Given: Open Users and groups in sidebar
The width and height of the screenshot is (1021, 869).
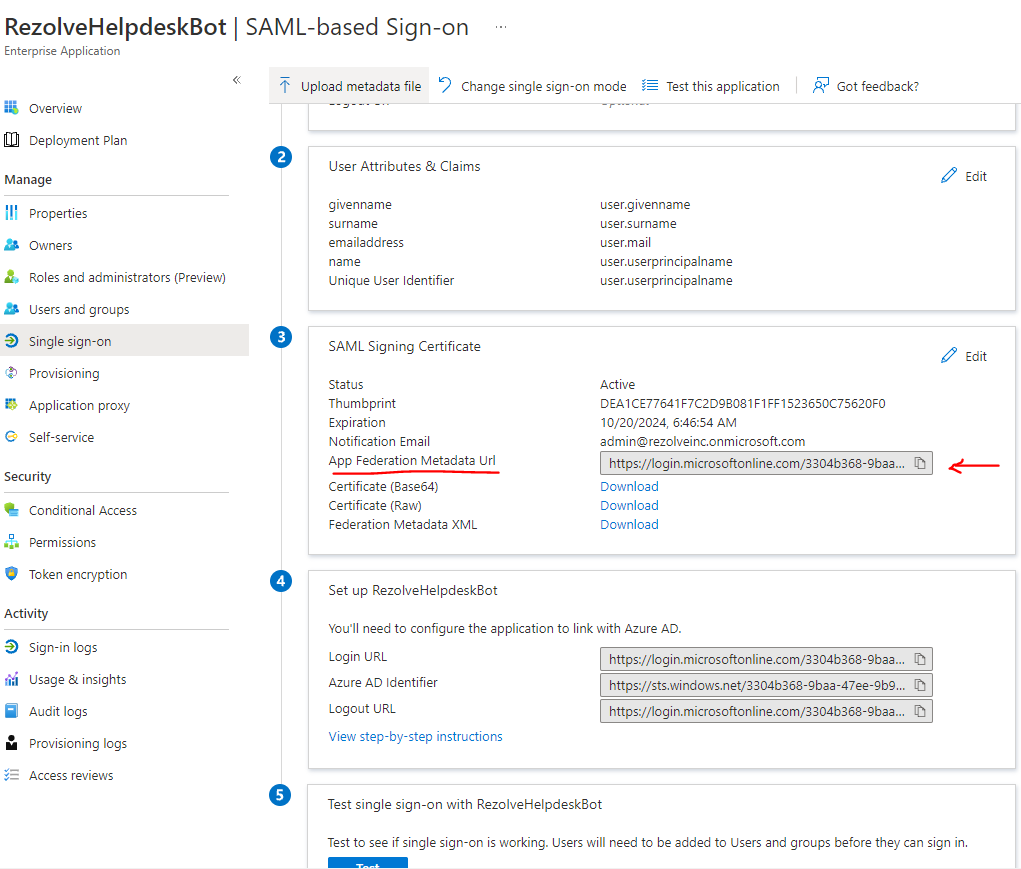Looking at the screenshot, I should coord(79,309).
